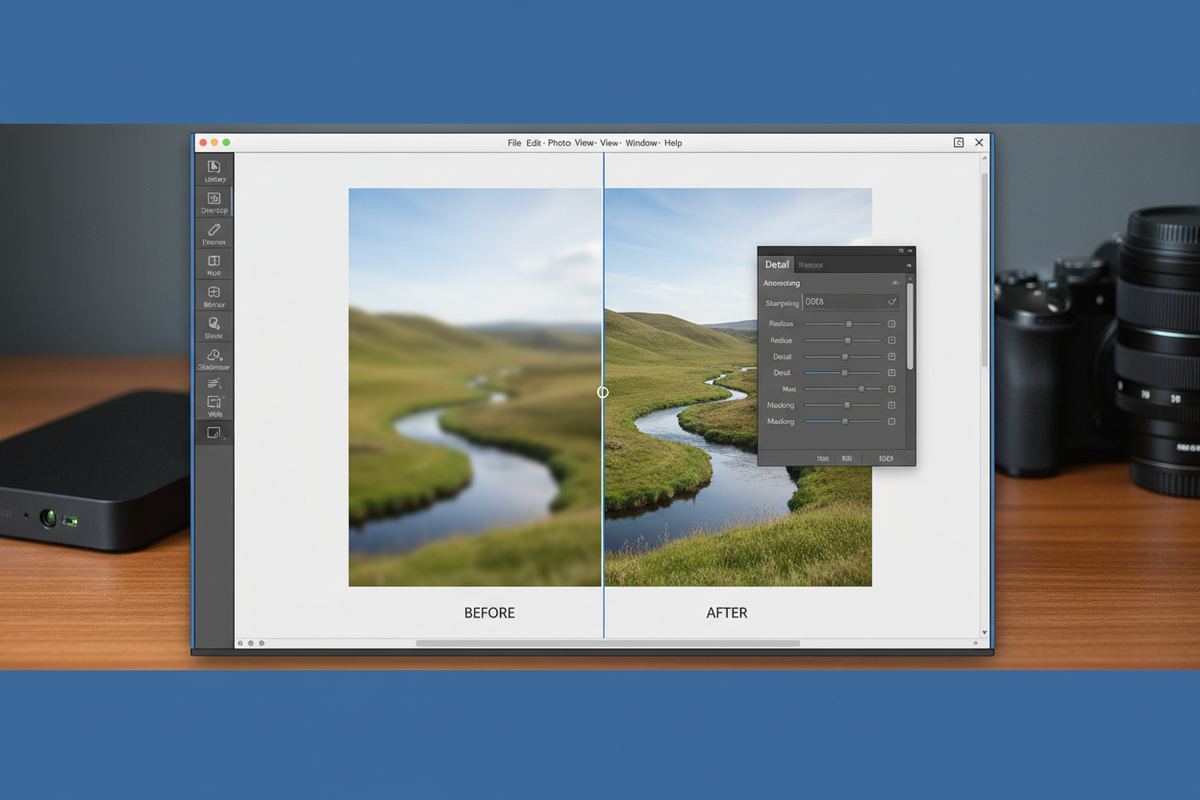
Task: Select the pencil-shaped tool in the sidebar
Action: tap(214, 235)
